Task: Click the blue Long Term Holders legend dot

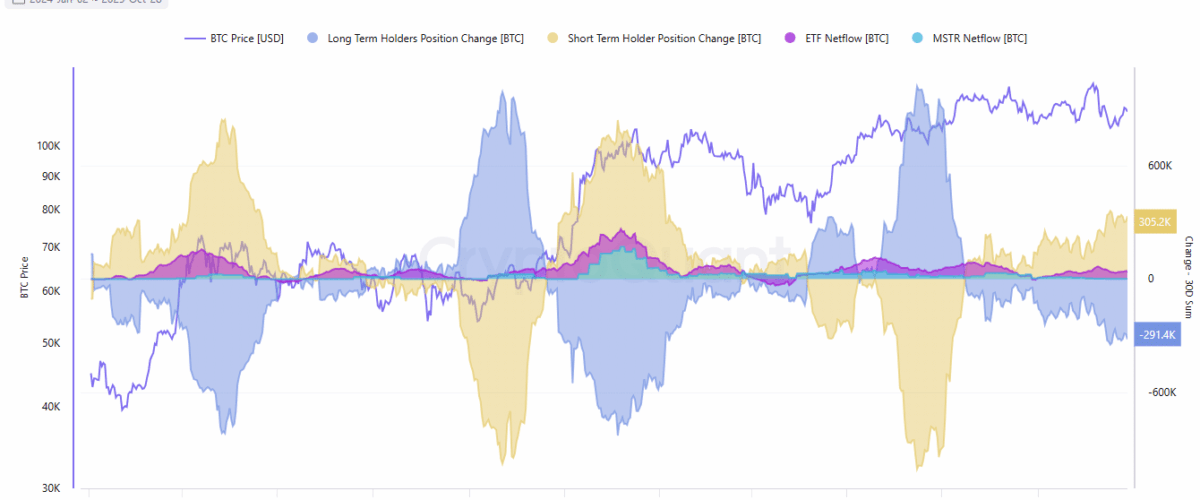Action: coord(313,39)
